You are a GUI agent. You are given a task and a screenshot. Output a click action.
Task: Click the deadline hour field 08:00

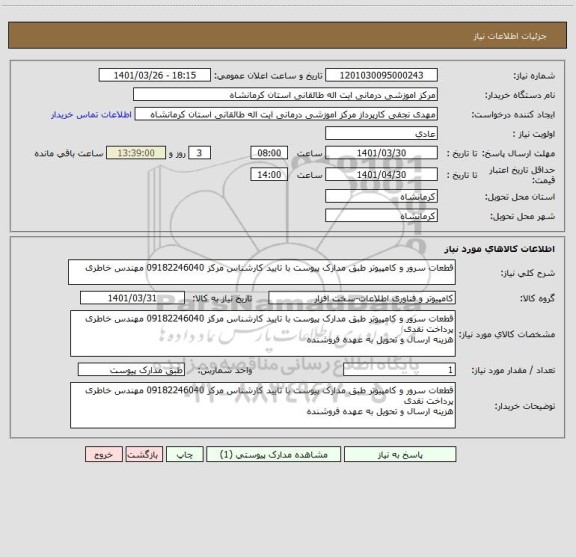click(269, 153)
